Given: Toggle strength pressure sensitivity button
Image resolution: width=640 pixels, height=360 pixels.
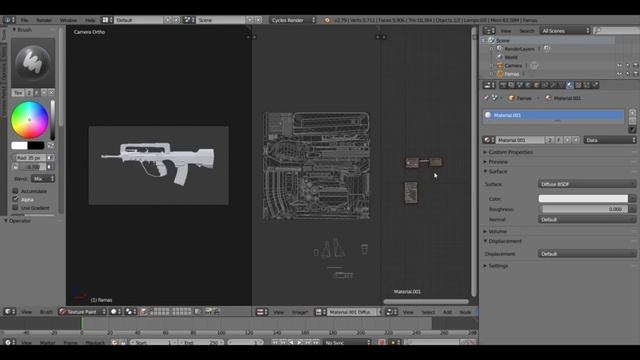Looking at the screenshot, I should [x=50, y=167].
